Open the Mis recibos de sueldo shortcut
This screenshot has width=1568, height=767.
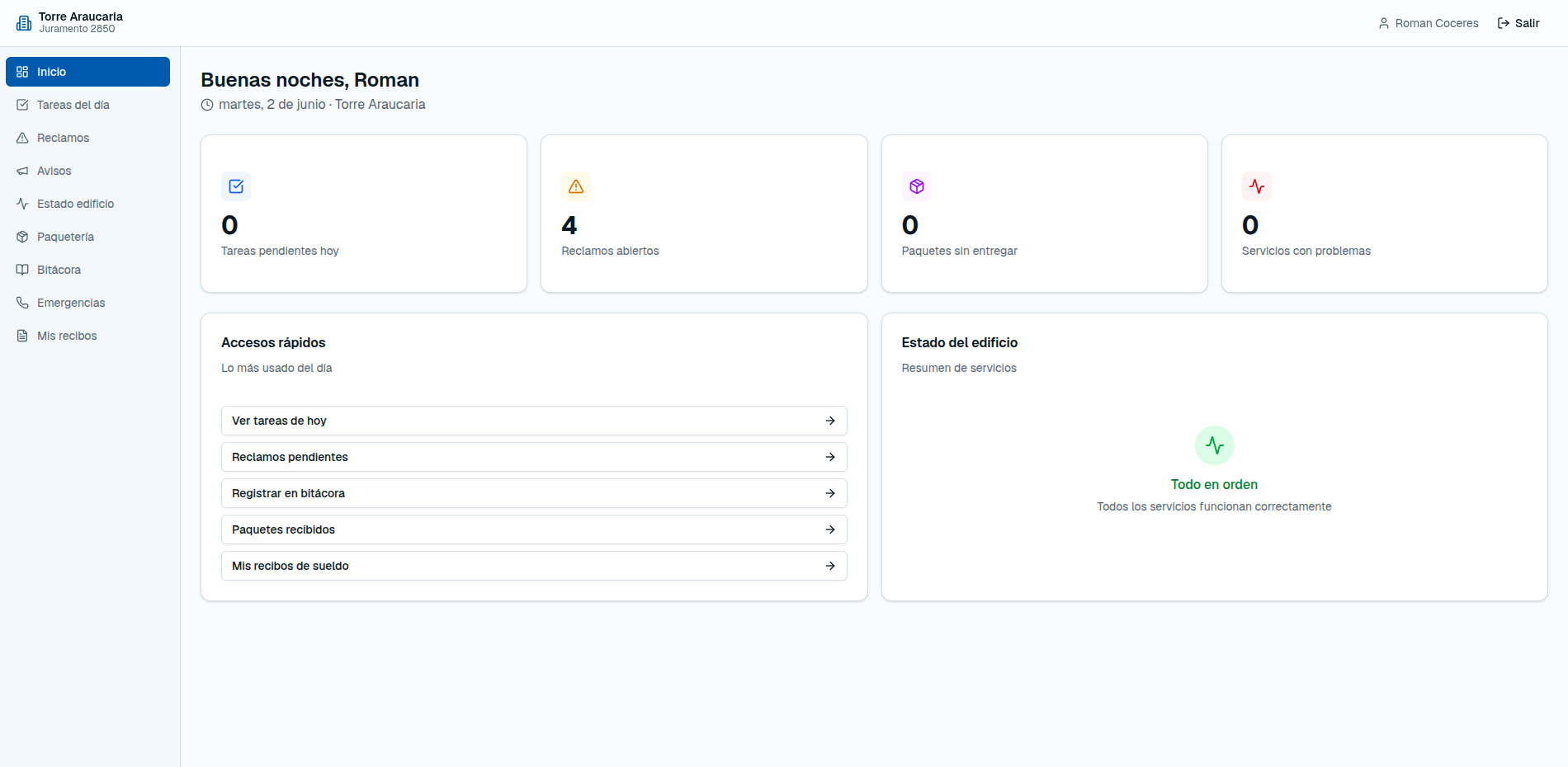(x=534, y=566)
